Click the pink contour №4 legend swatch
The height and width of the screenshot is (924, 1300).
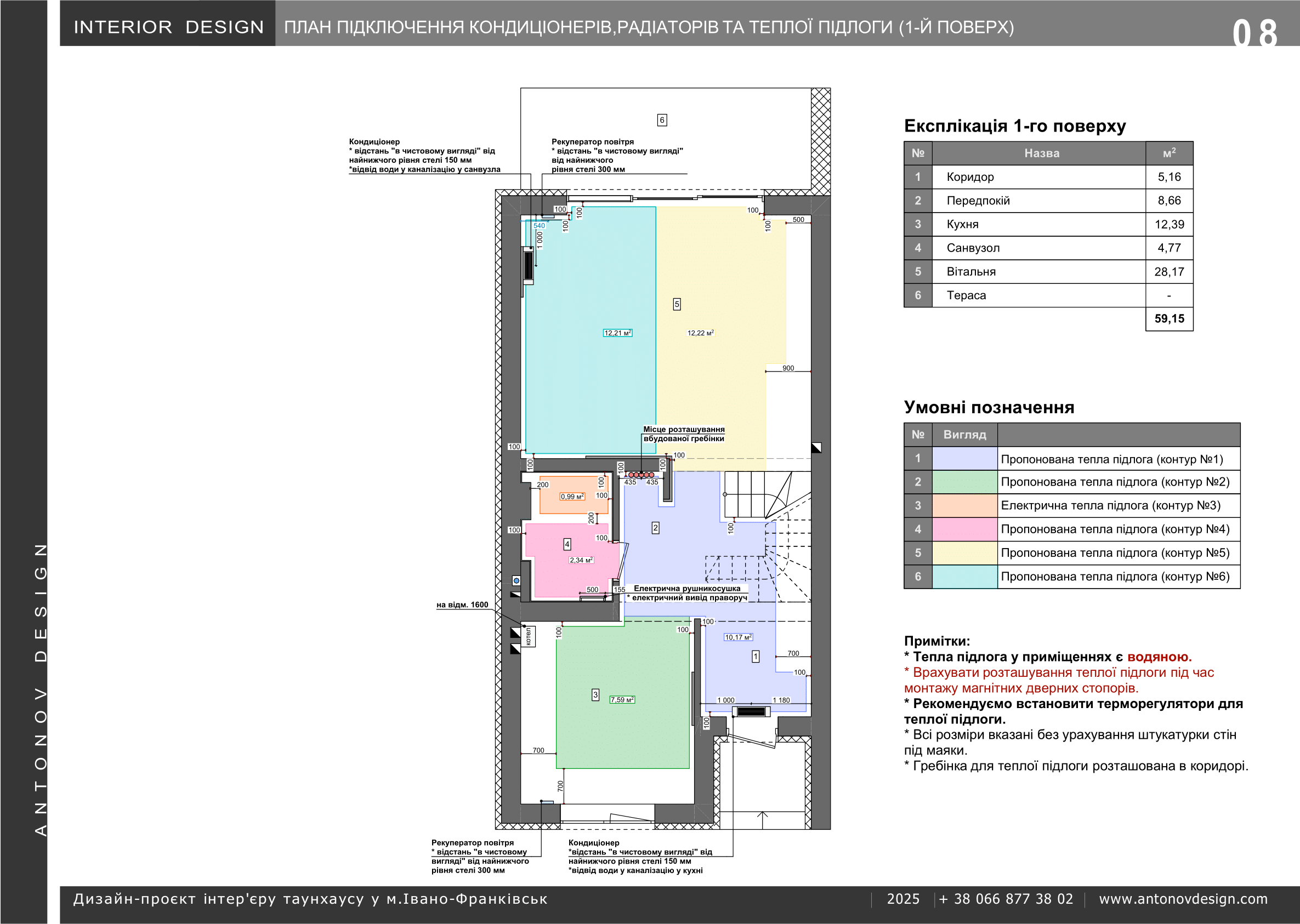click(x=965, y=529)
